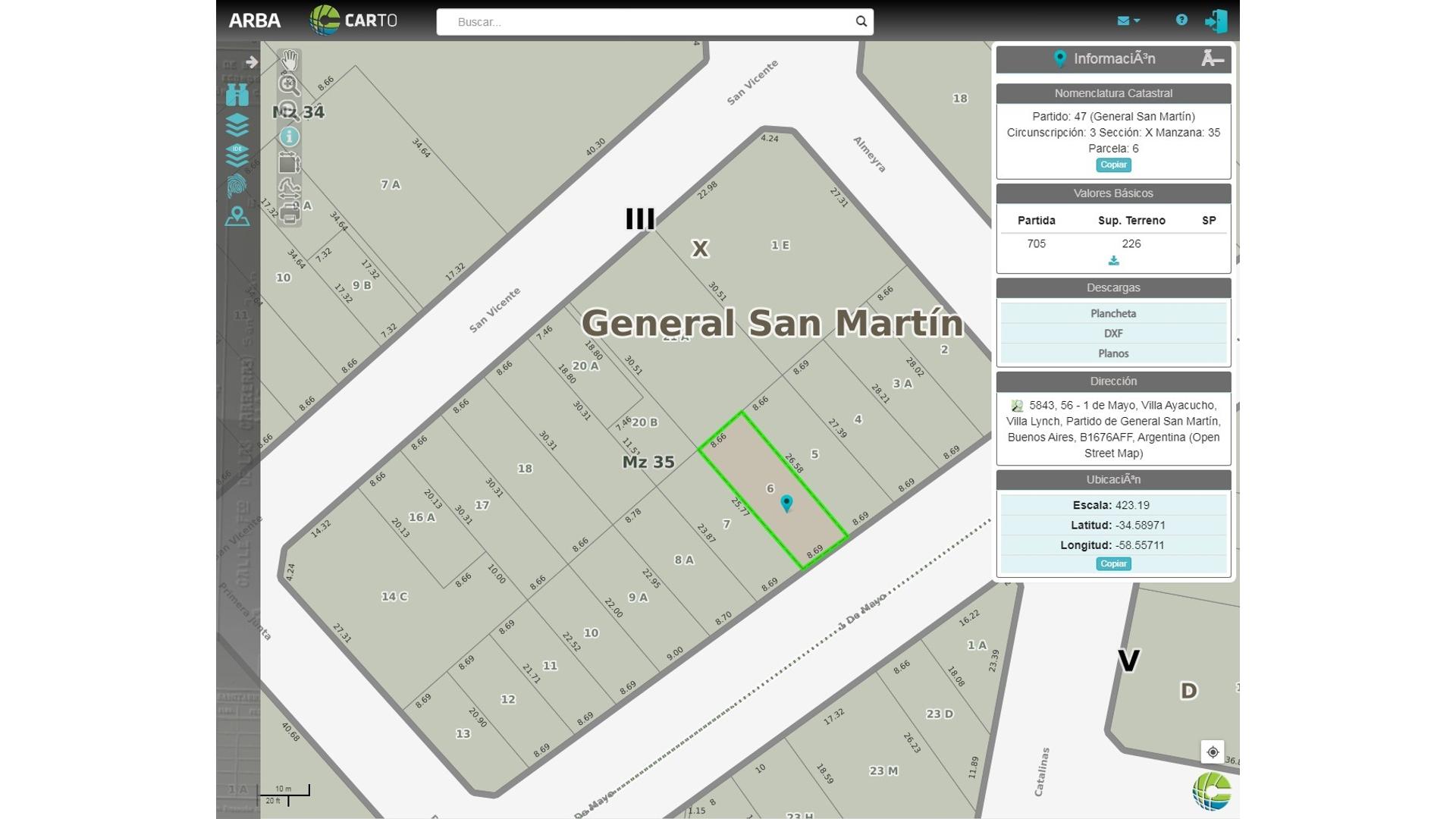Click the fingerprint icon in sidebar
The image size is (1456, 819).
(x=237, y=186)
